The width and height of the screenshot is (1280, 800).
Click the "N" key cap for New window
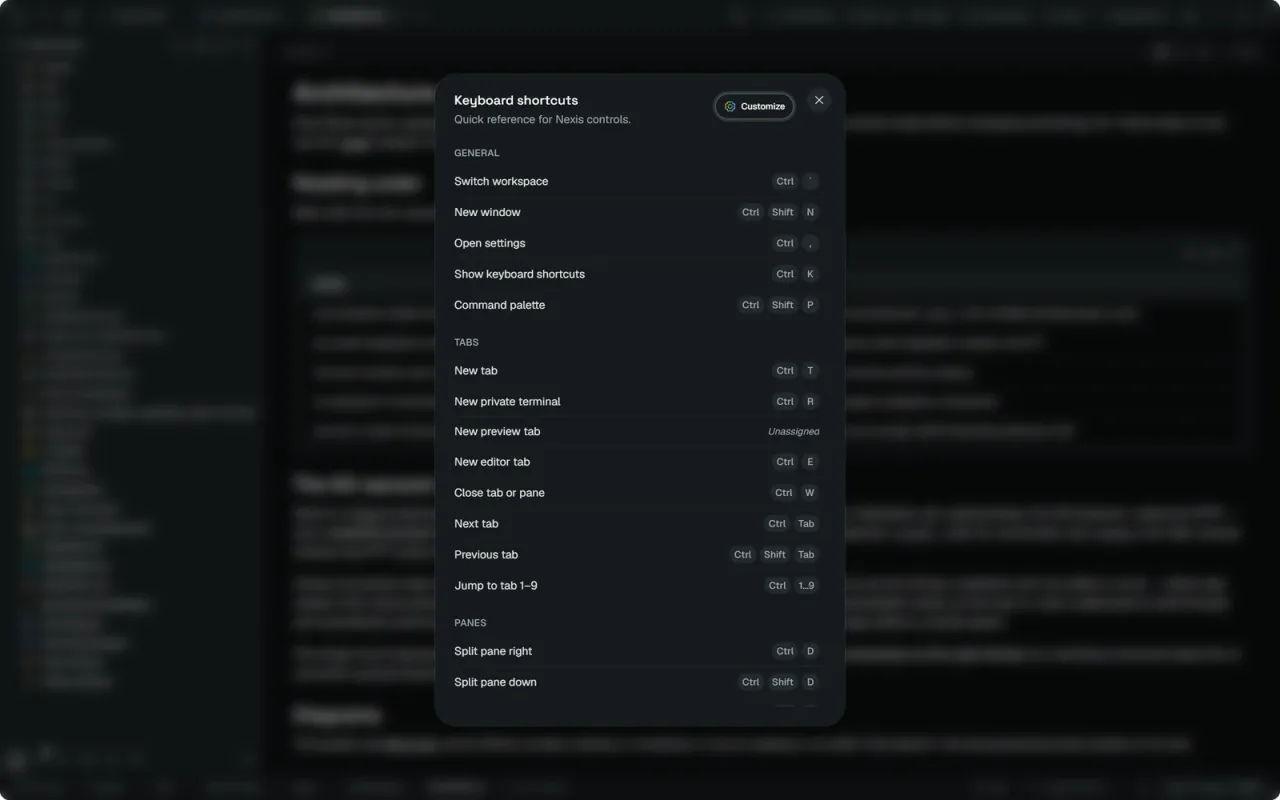coord(810,212)
